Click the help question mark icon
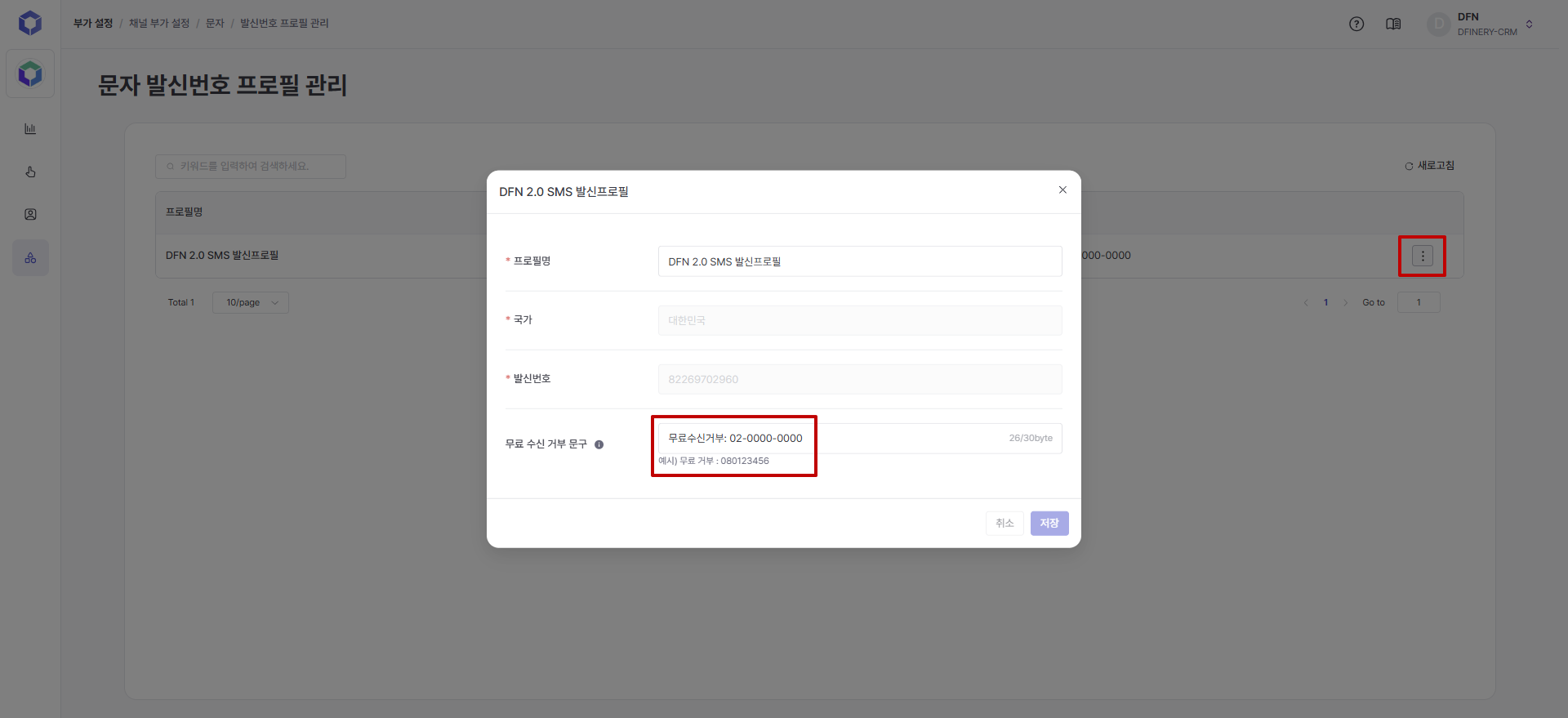 point(1356,24)
